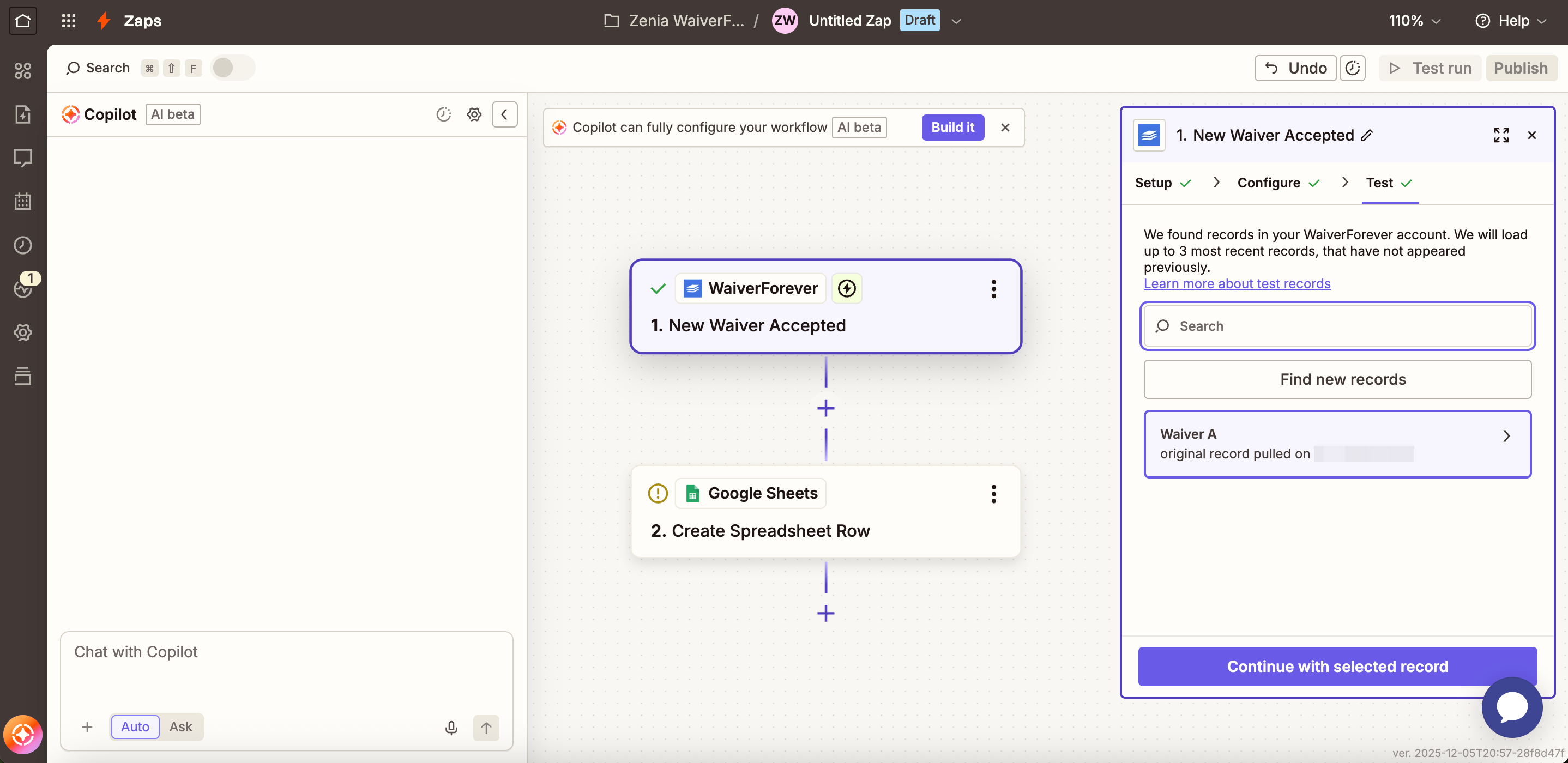Click the Zapier home icon
The image size is (1568, 763).
coord(22,21)
